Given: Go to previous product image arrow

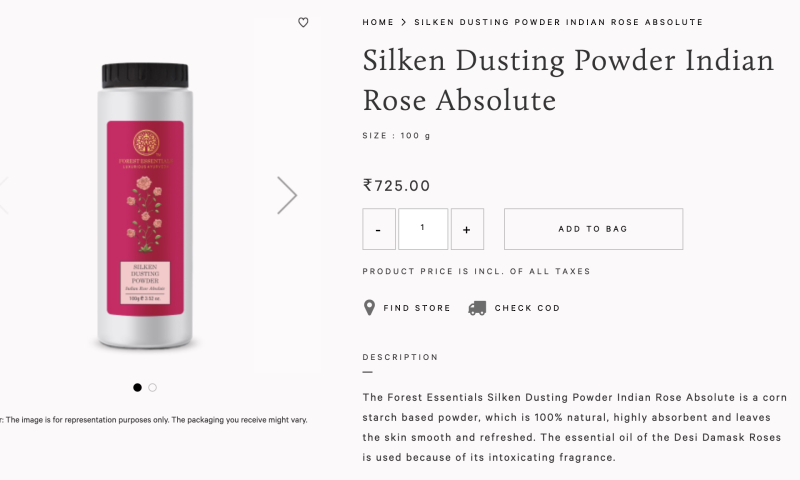Looking at the screenshot, I should pos(3,195).
